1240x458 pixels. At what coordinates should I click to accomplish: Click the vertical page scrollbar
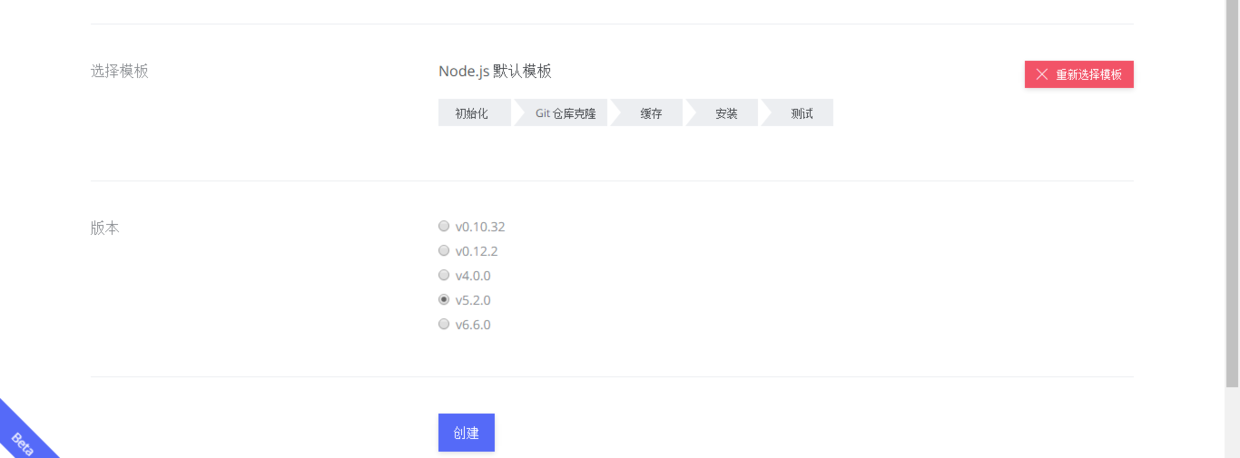tap(1232, 193)
